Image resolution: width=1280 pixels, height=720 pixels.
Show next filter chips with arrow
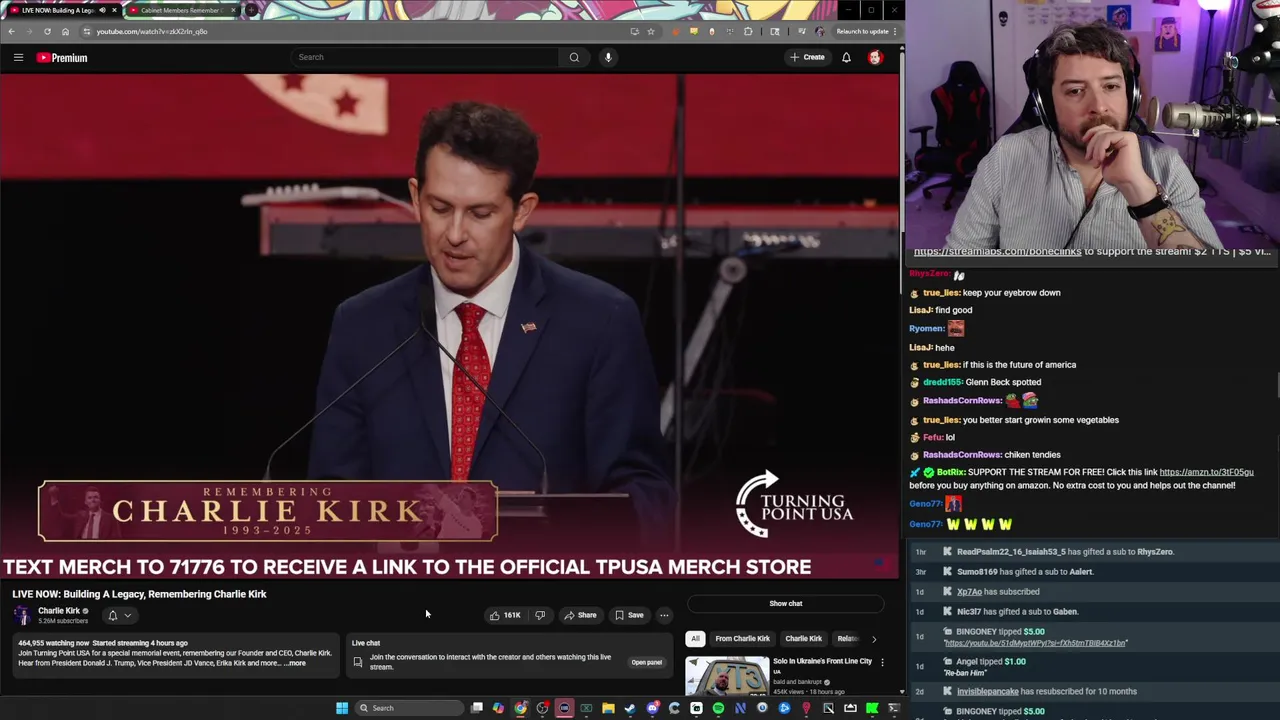click(x=873, y=638)
